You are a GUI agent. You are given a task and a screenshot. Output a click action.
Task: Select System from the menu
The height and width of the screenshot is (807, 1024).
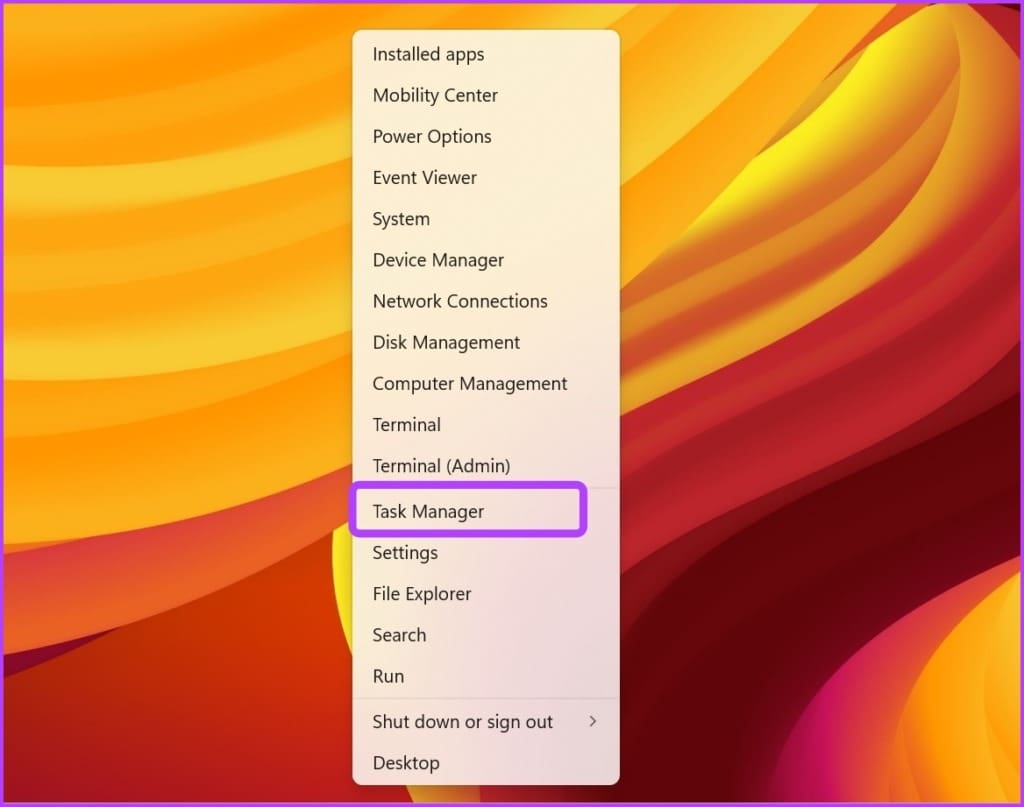click(x=401, y=218)
